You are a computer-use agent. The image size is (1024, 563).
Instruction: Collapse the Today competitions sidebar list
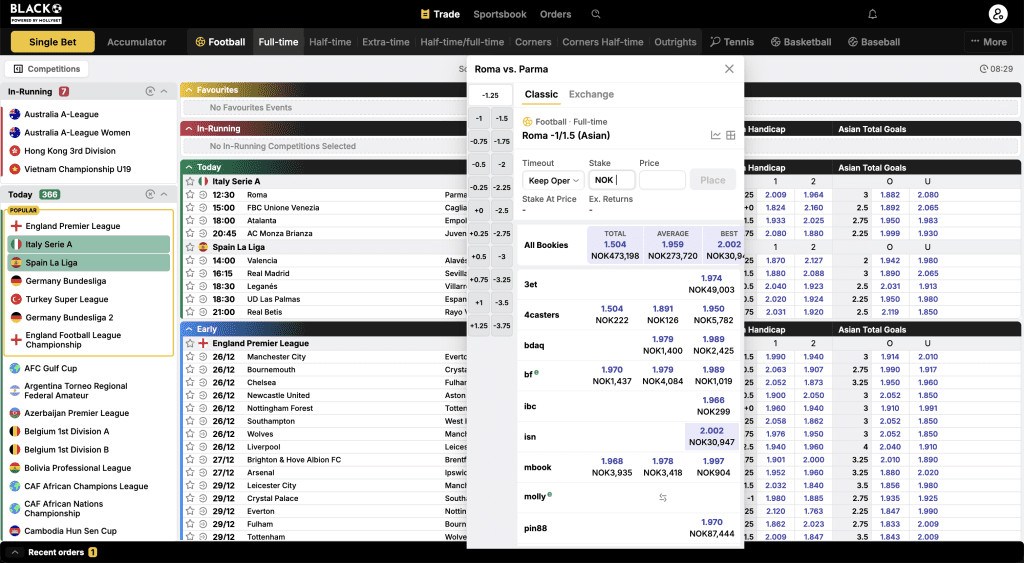click(x=166, y=194)
